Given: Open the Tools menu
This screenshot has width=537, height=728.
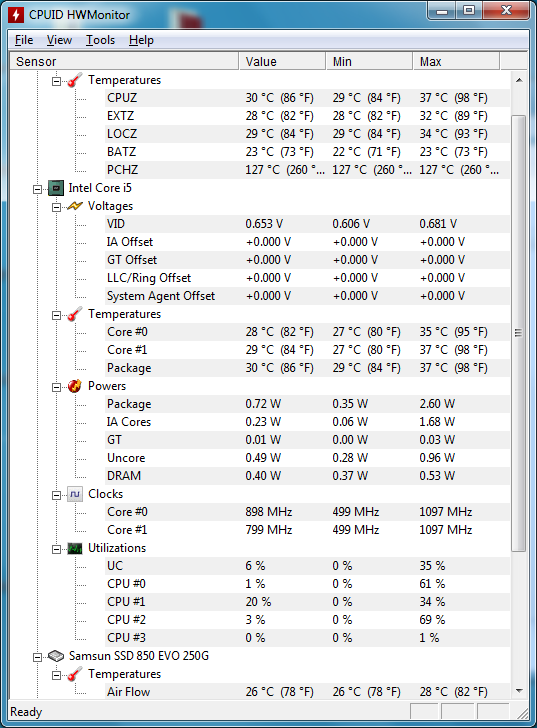Looking at the screenshot, I should (x=100, y=40).
